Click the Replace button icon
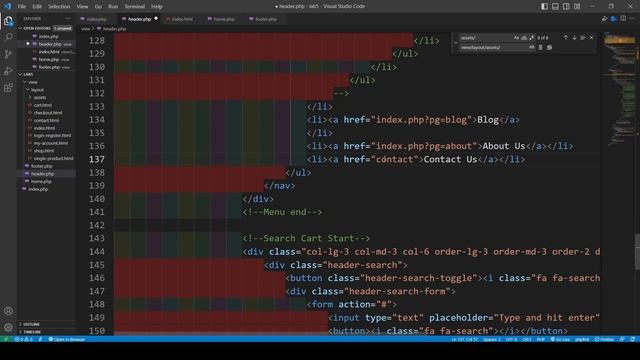 point(540,47)
